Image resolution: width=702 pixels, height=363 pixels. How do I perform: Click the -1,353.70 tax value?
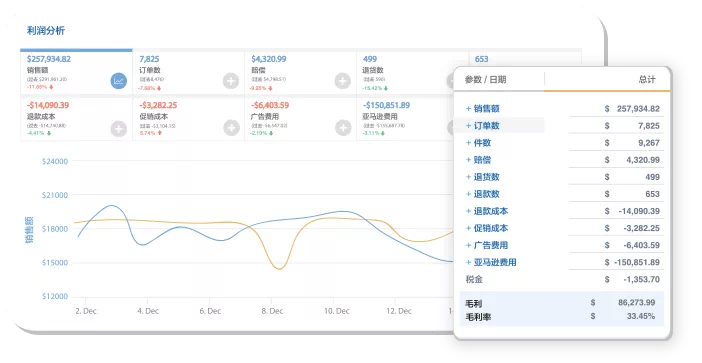[641, 279]
